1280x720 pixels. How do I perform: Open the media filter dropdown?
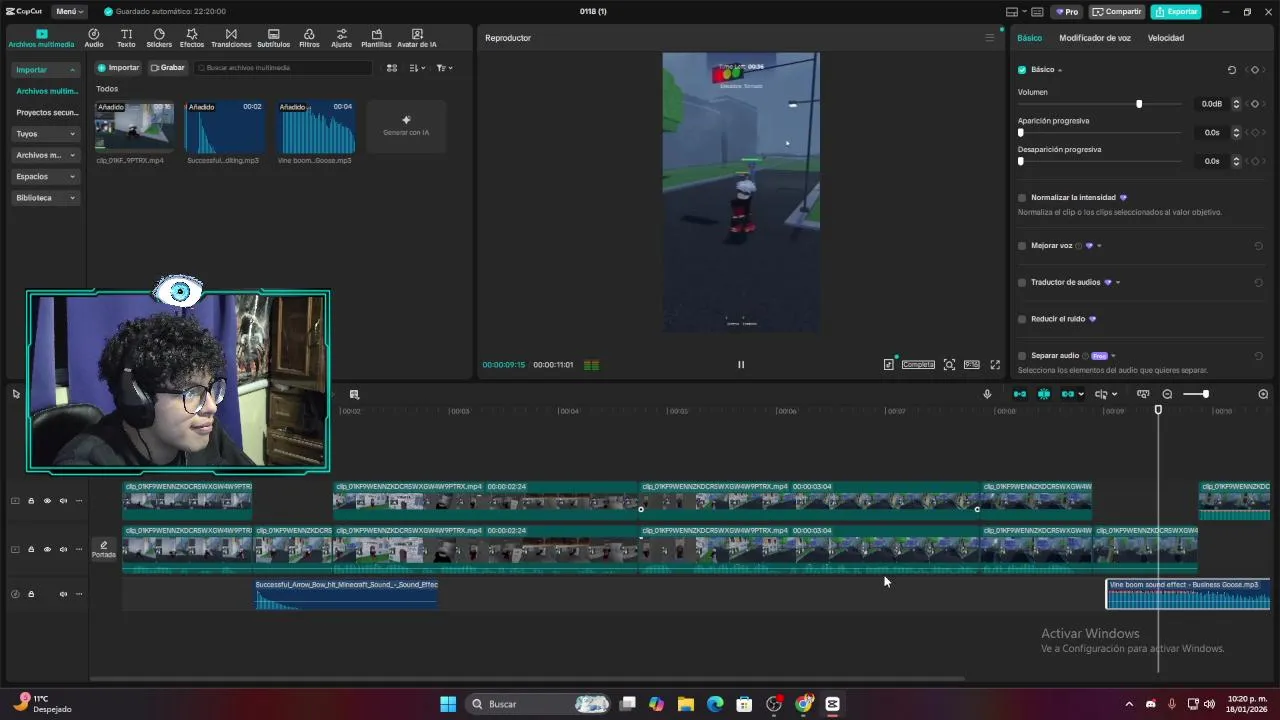[x=445, y=68]
